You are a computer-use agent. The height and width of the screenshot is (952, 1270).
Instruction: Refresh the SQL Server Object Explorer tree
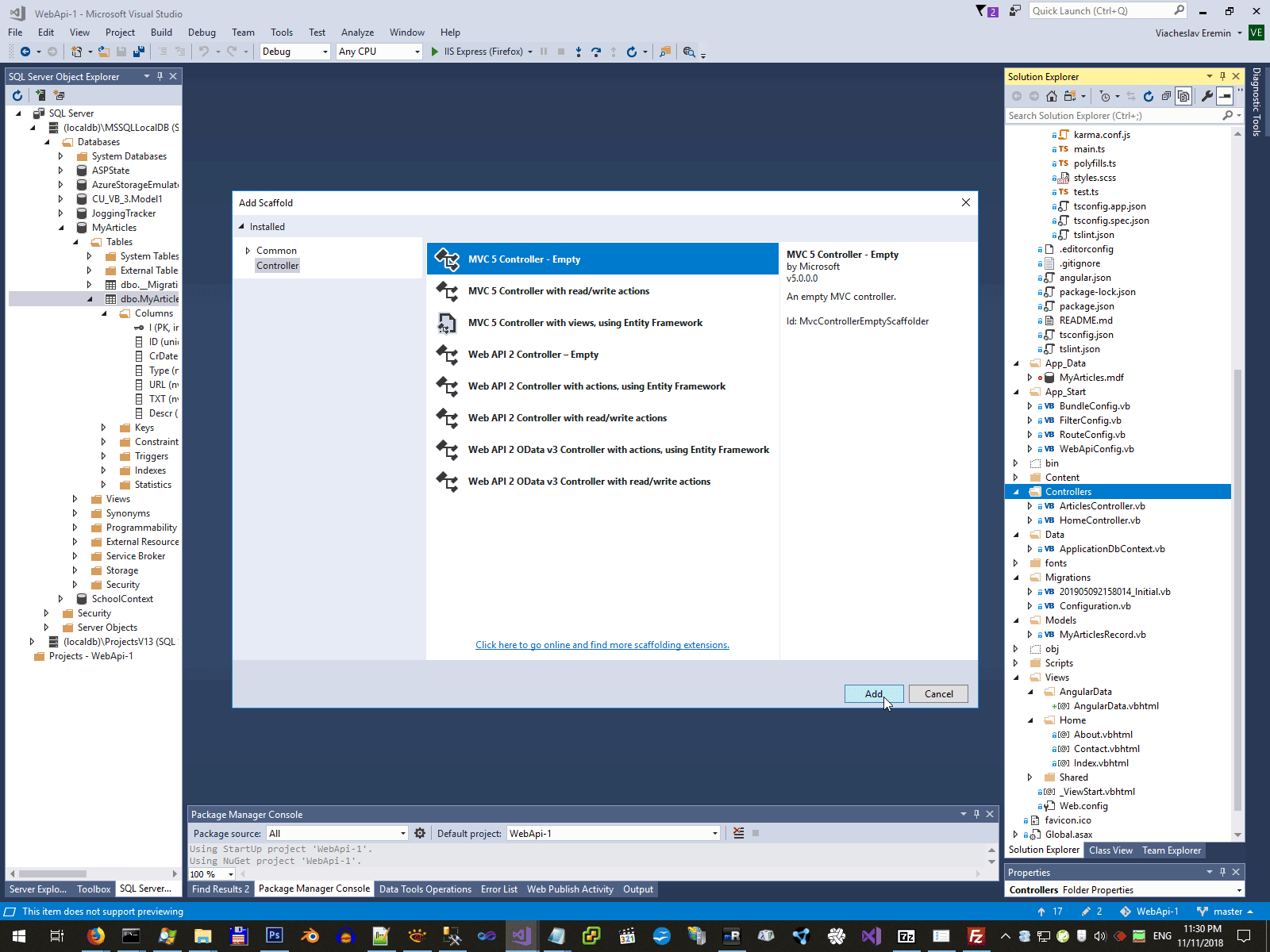17,95
